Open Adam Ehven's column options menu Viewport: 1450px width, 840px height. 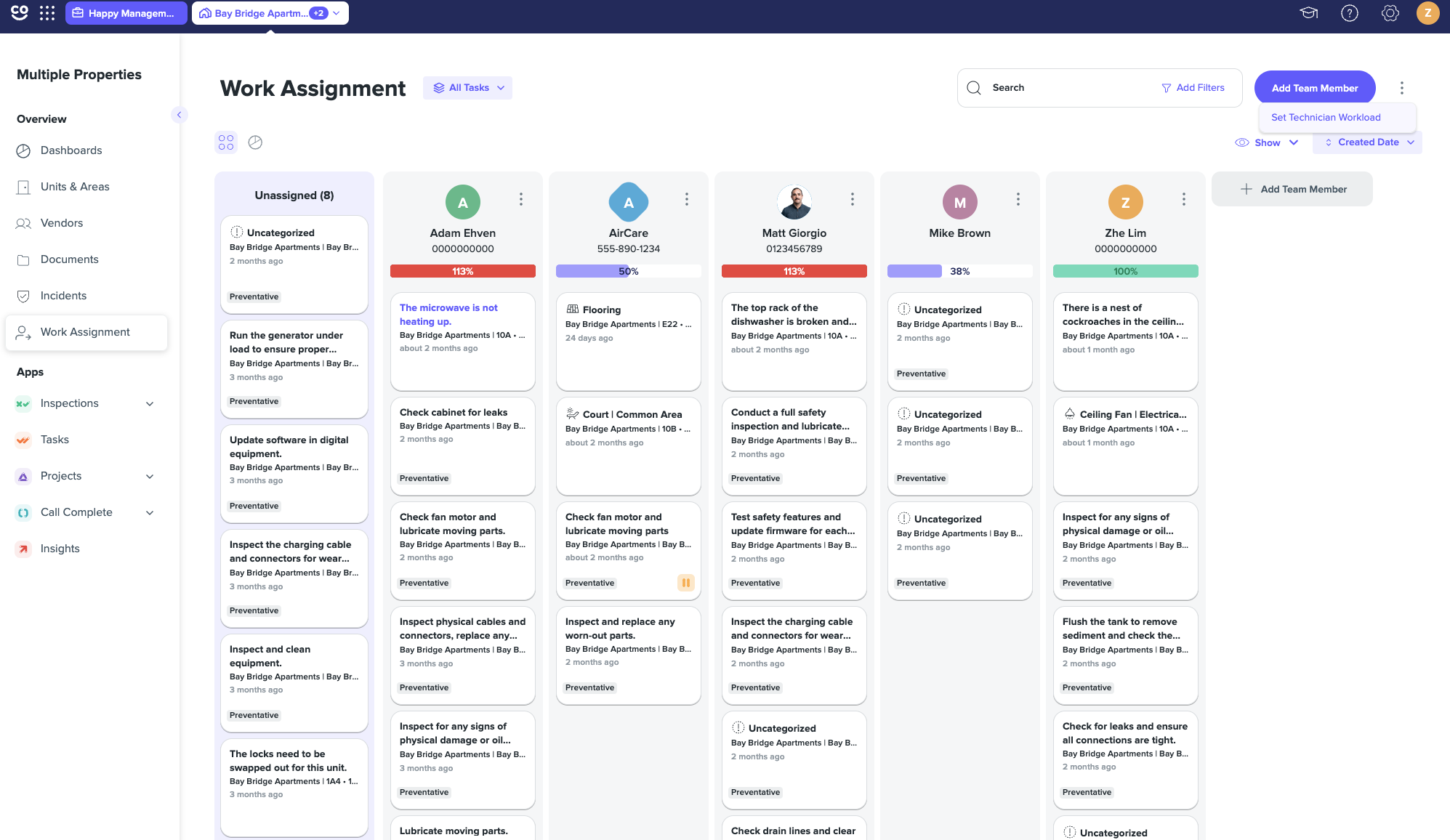click(x=521, y=199)
